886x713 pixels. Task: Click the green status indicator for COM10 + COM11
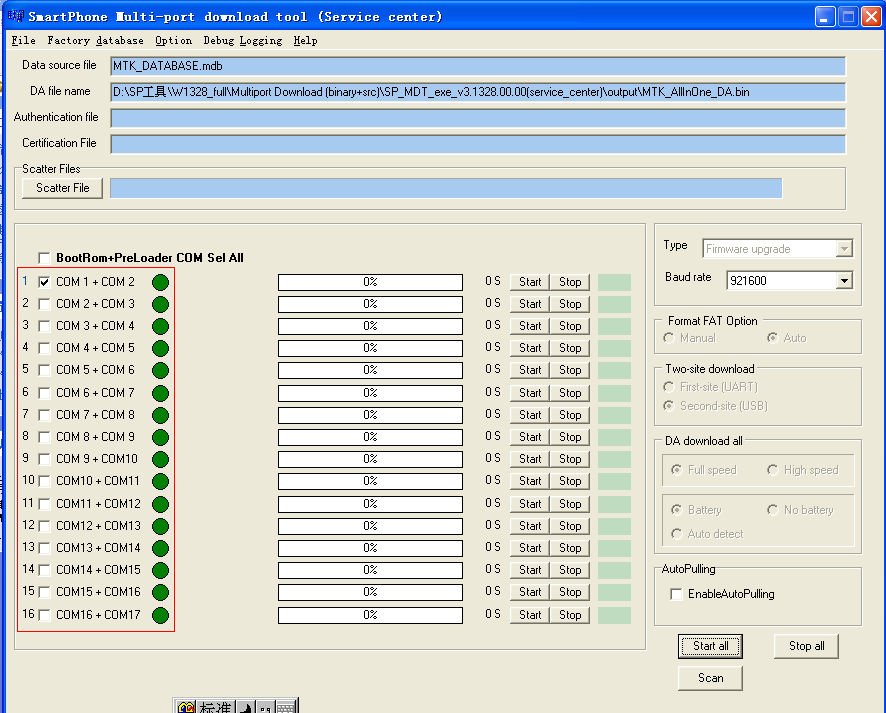point(160,481)
